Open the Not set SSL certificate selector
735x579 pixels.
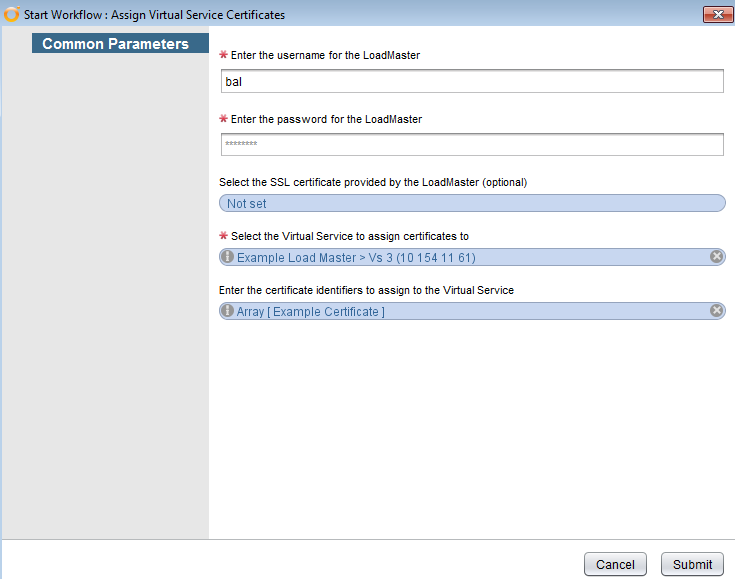472,203
